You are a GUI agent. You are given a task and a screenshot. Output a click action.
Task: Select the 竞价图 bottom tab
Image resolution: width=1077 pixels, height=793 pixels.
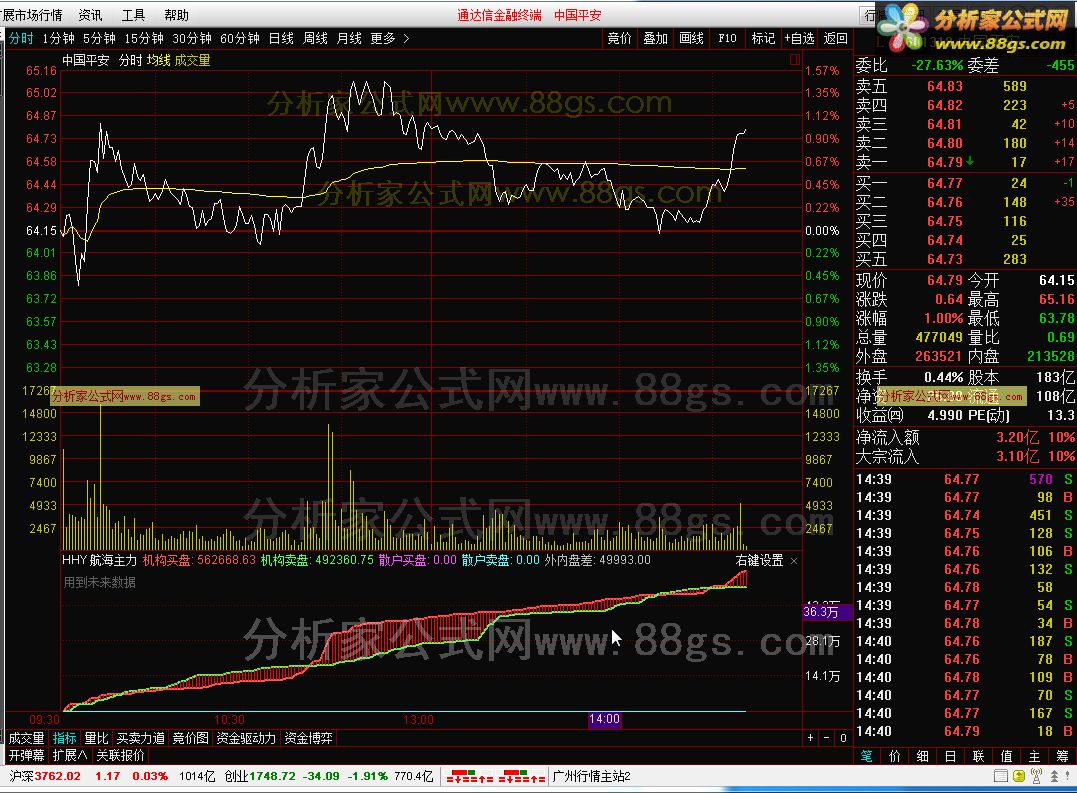tap(190, 738)
